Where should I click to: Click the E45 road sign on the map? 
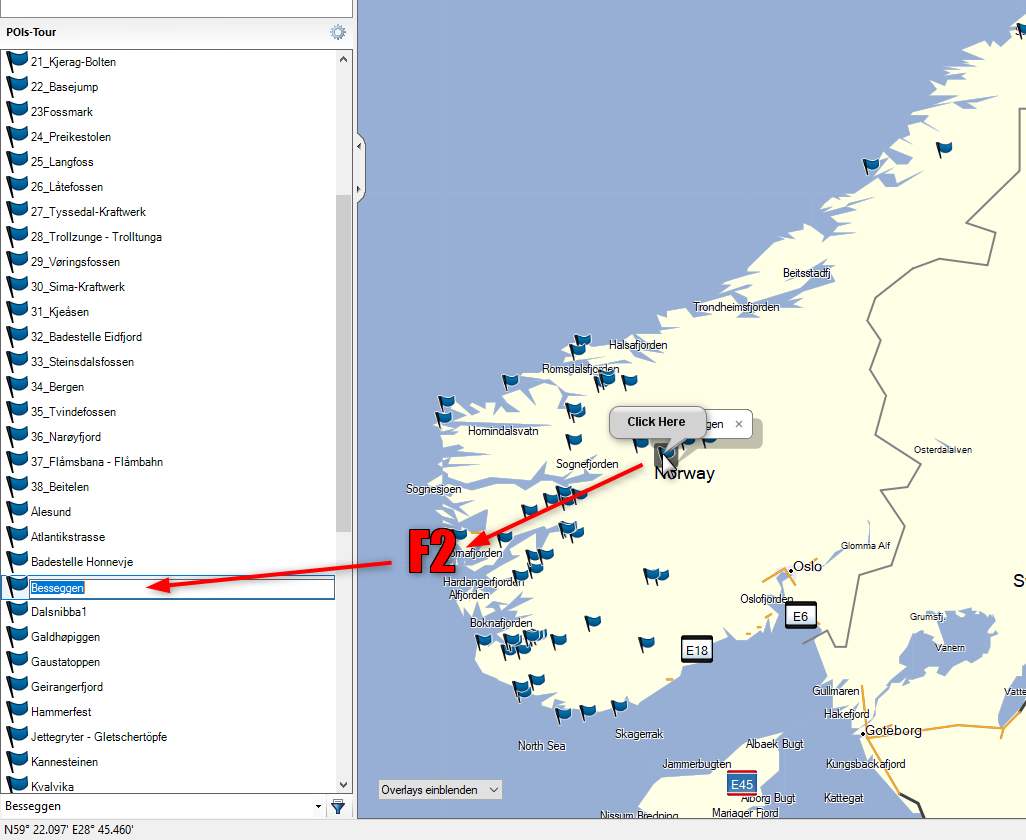click(x=742, y=784)
